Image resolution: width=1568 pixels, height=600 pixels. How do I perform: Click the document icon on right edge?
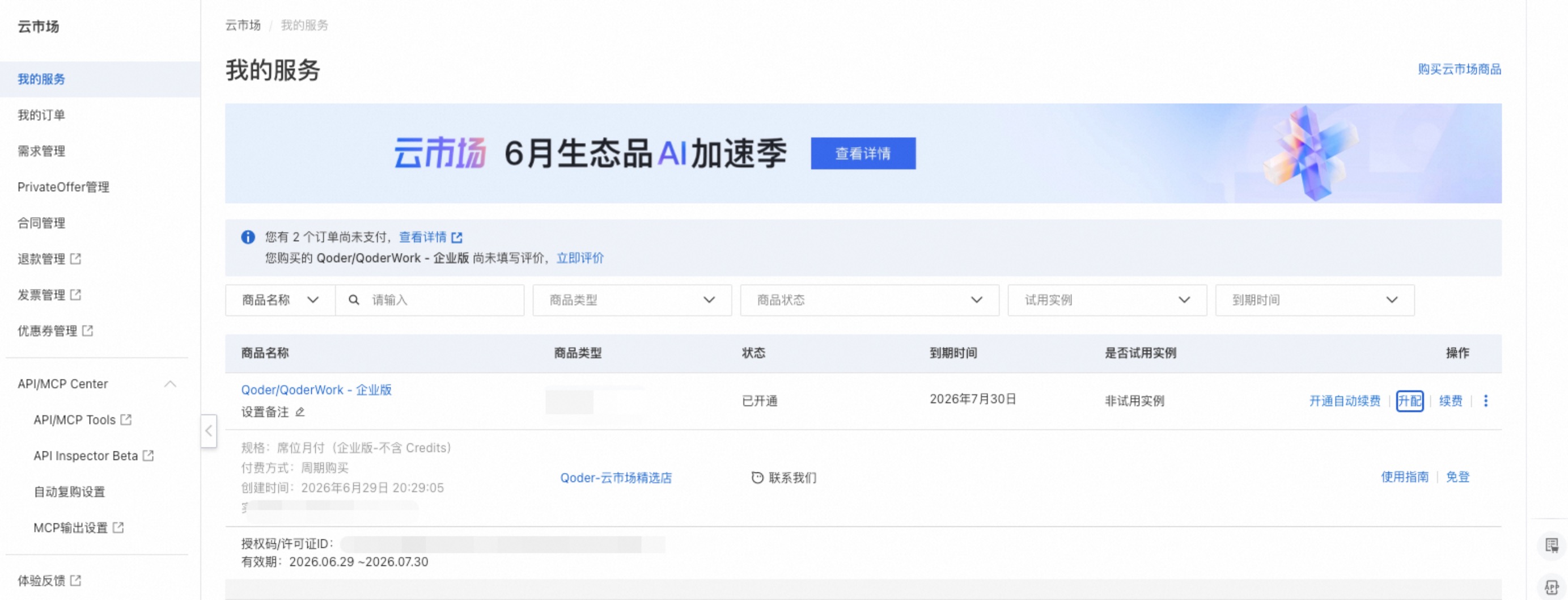(x=1552, y=545)
